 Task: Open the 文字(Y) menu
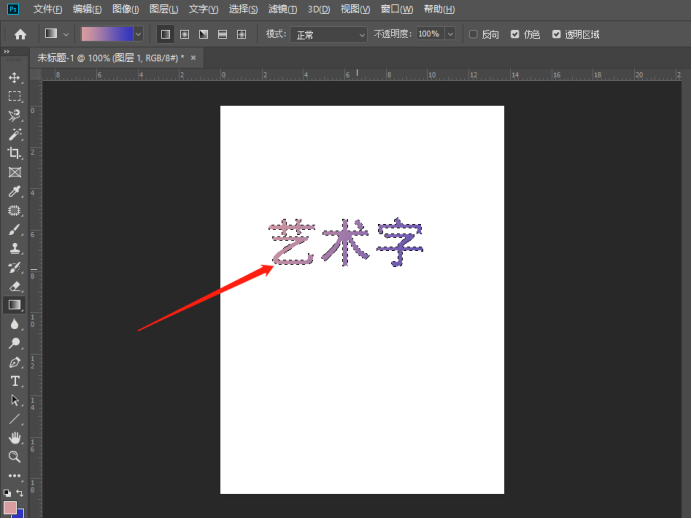[x=203, y=9]
